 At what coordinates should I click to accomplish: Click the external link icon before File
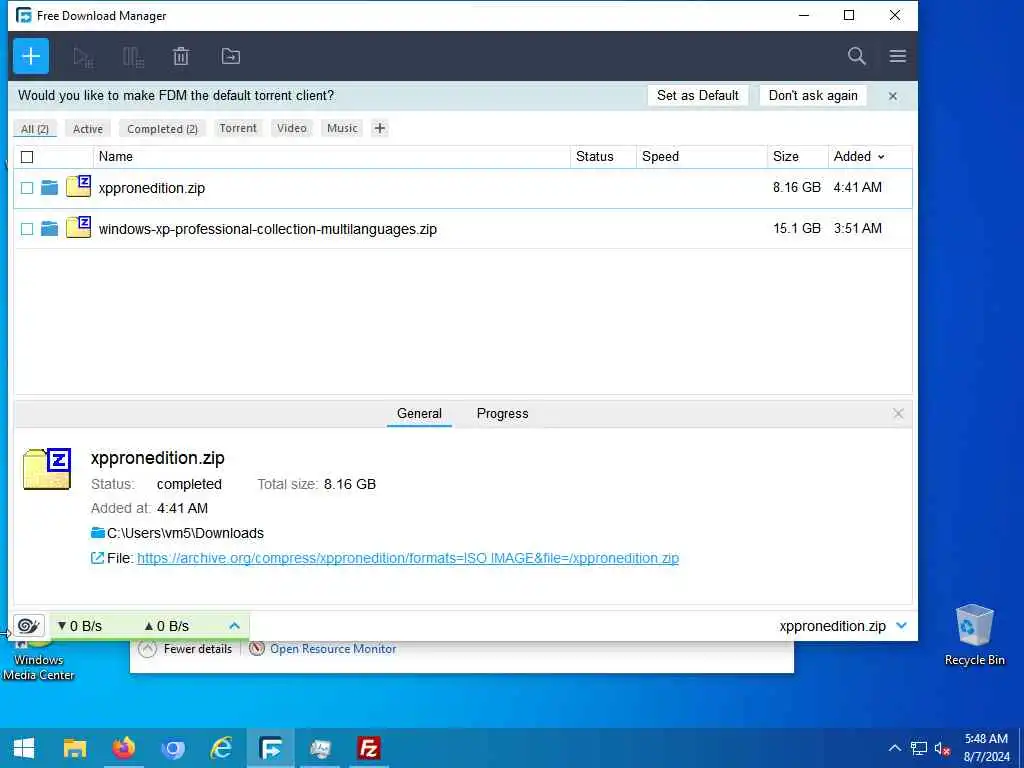tap(97, 558)
